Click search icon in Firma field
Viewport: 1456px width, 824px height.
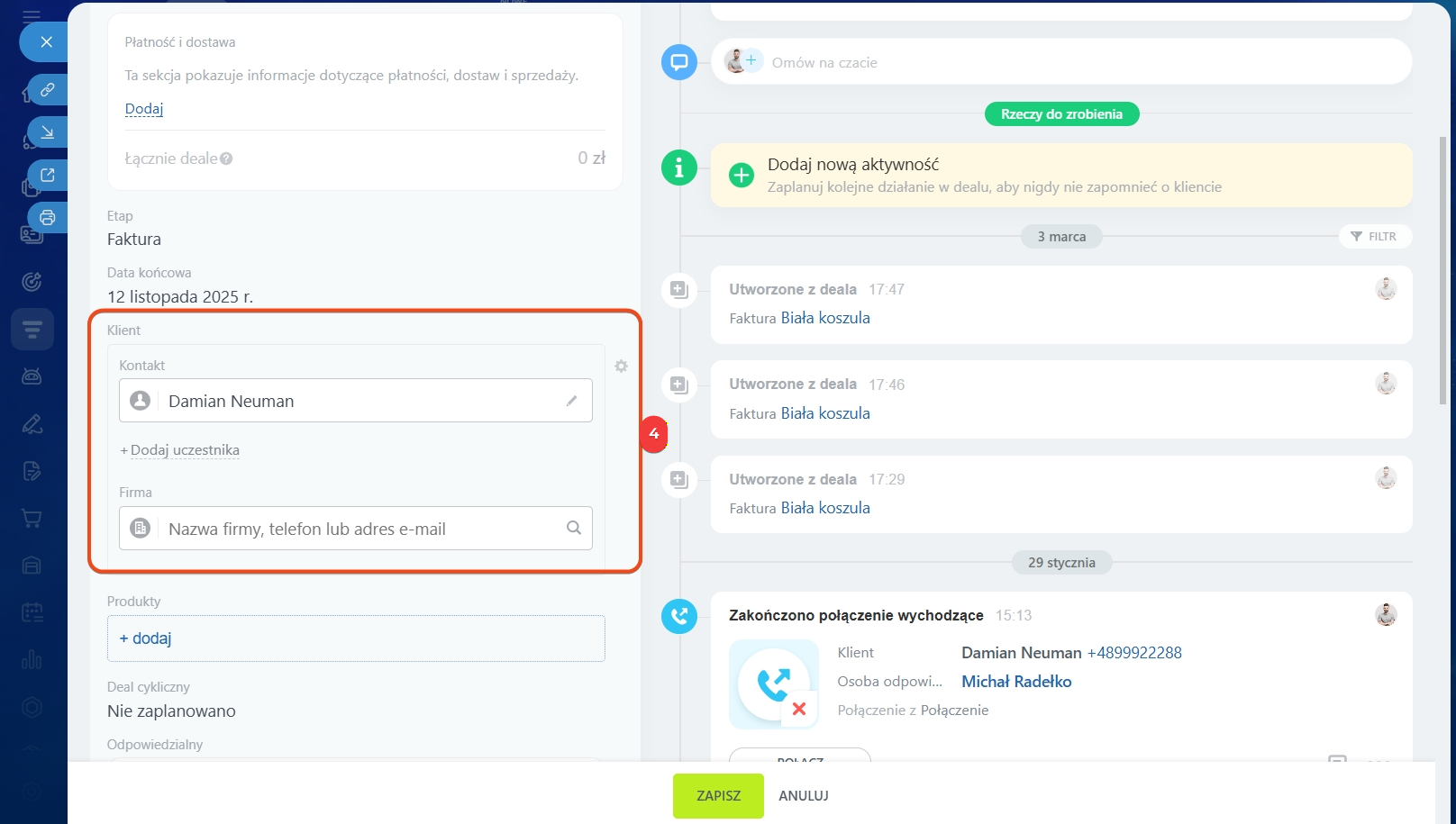coord(573,528)
